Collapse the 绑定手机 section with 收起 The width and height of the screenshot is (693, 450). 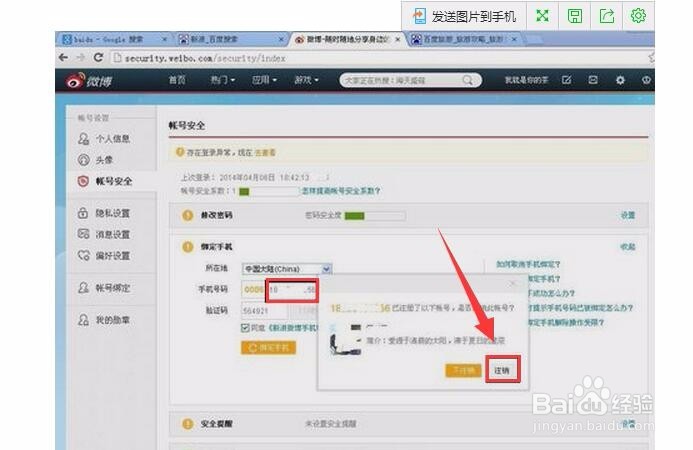[628, 247]
